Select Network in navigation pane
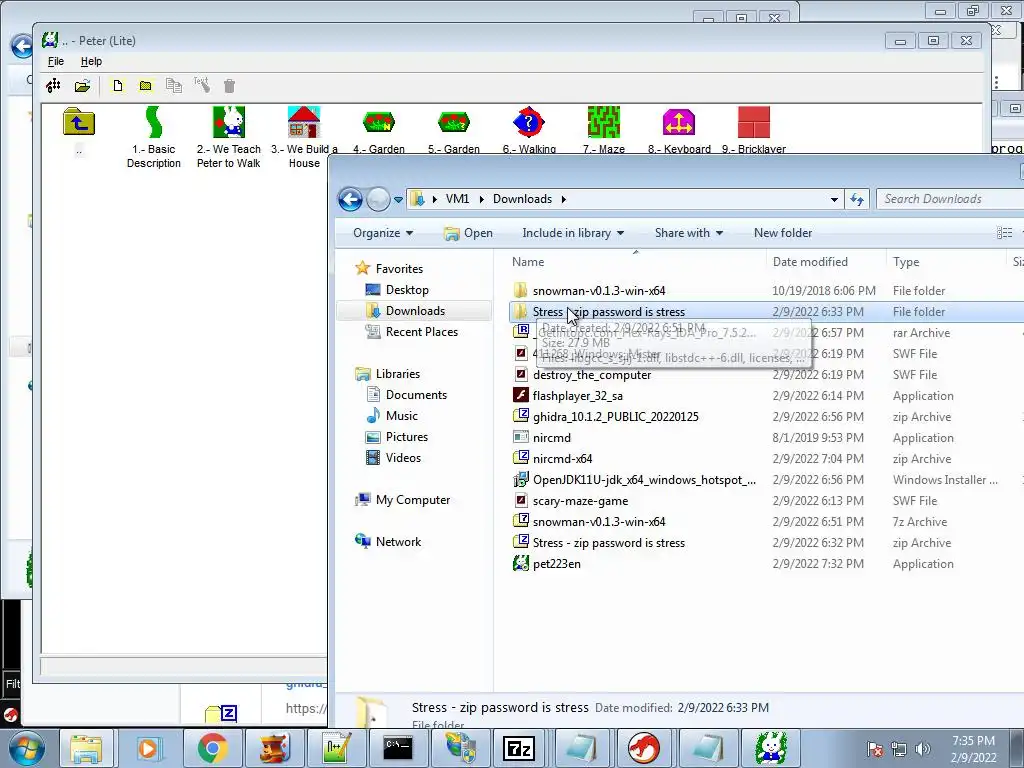 (398, 542)
